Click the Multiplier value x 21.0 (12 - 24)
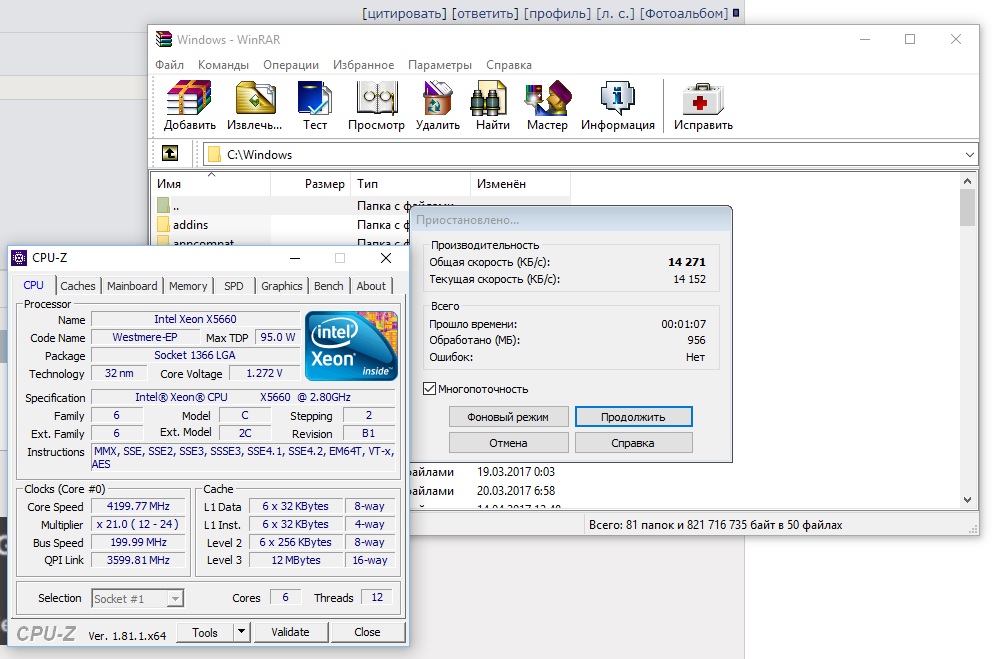995x659 pixels. click(x=138, y=525)
